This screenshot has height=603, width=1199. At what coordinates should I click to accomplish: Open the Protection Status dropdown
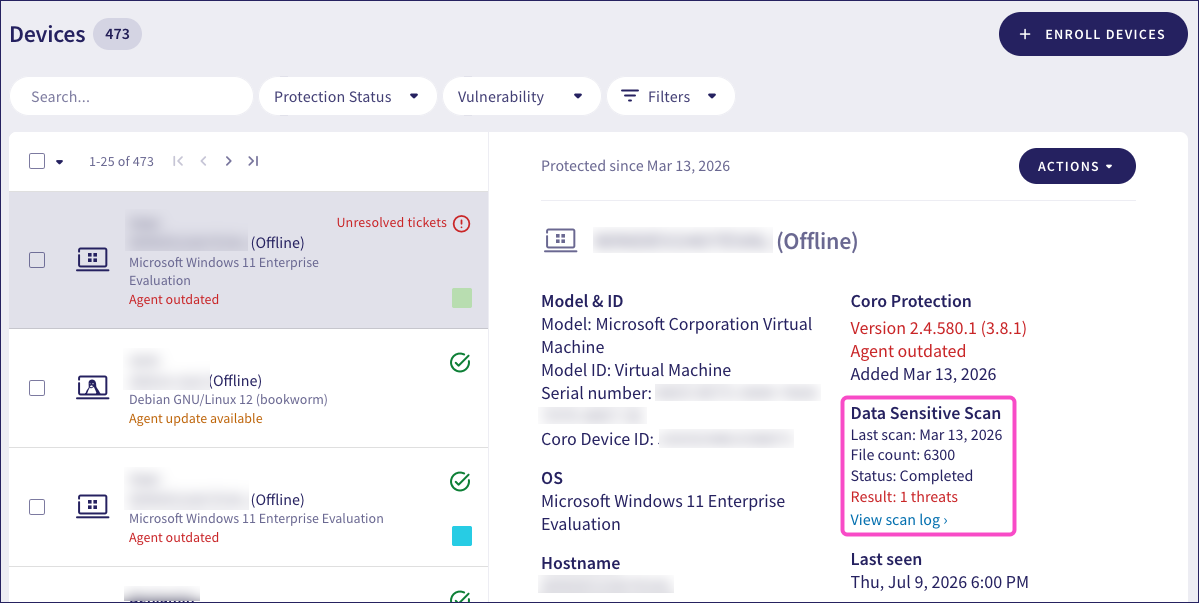(x=347, y=96)
